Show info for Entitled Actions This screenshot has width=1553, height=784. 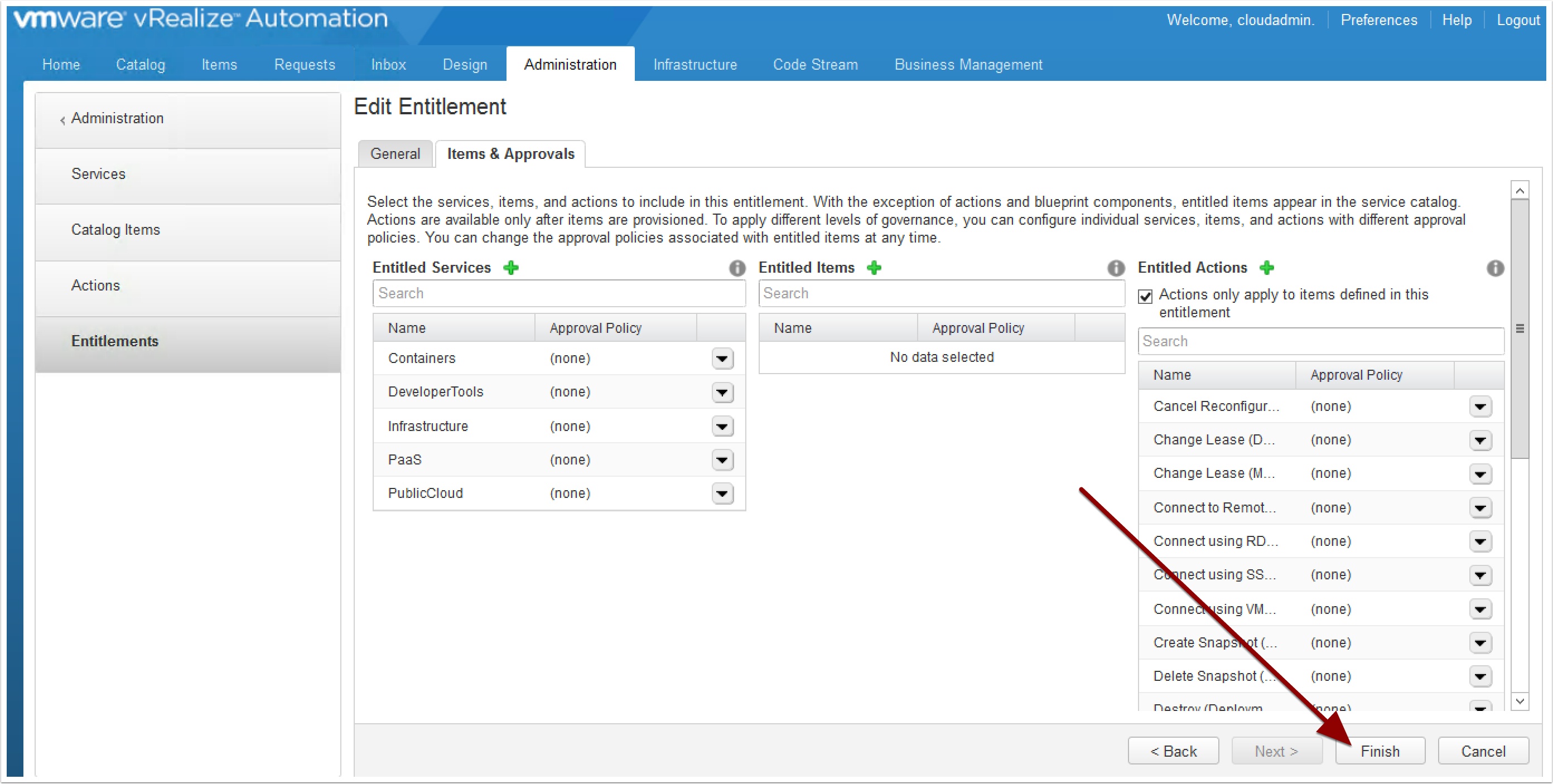point(1494,268)
